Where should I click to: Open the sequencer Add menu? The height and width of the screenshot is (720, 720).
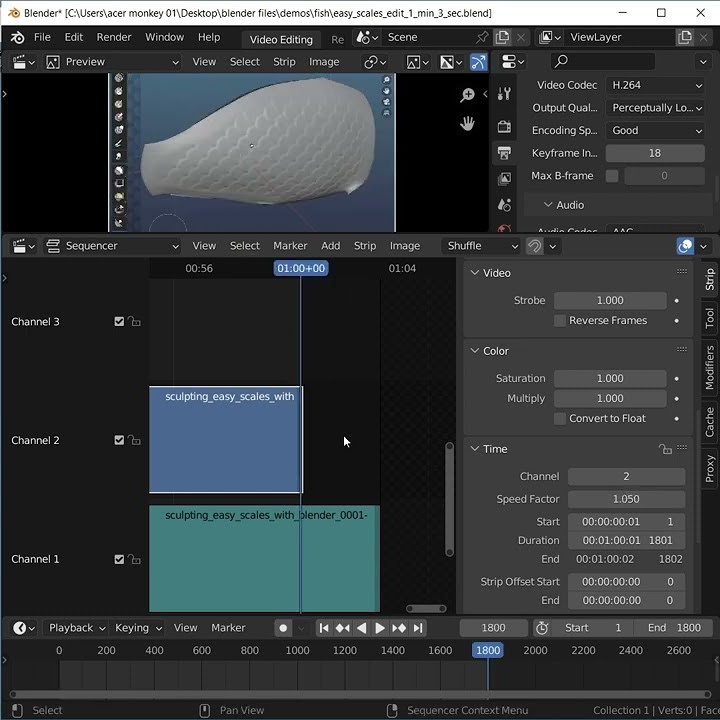pyautogui.click(x=331, y=246)
